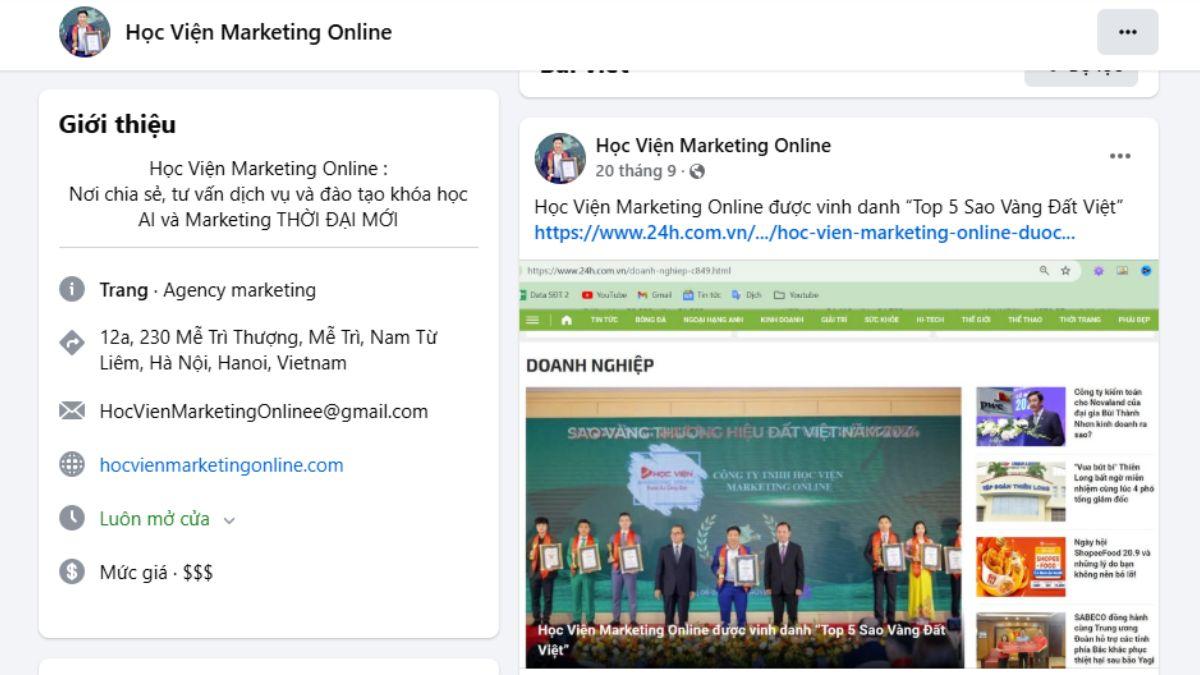
Task: Click the globe icon beside the website link
Action: [72, 465]
